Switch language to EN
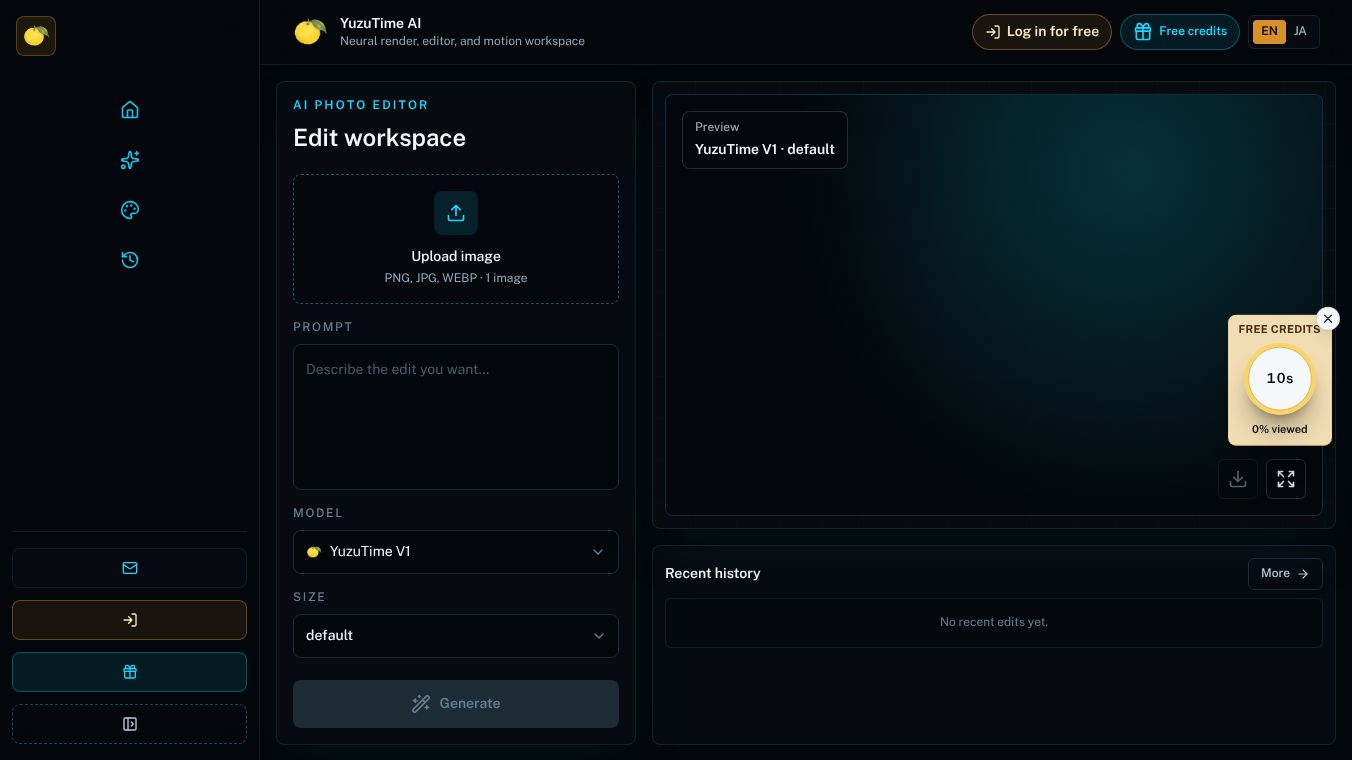1352x760 pixels. [1269, 32]
